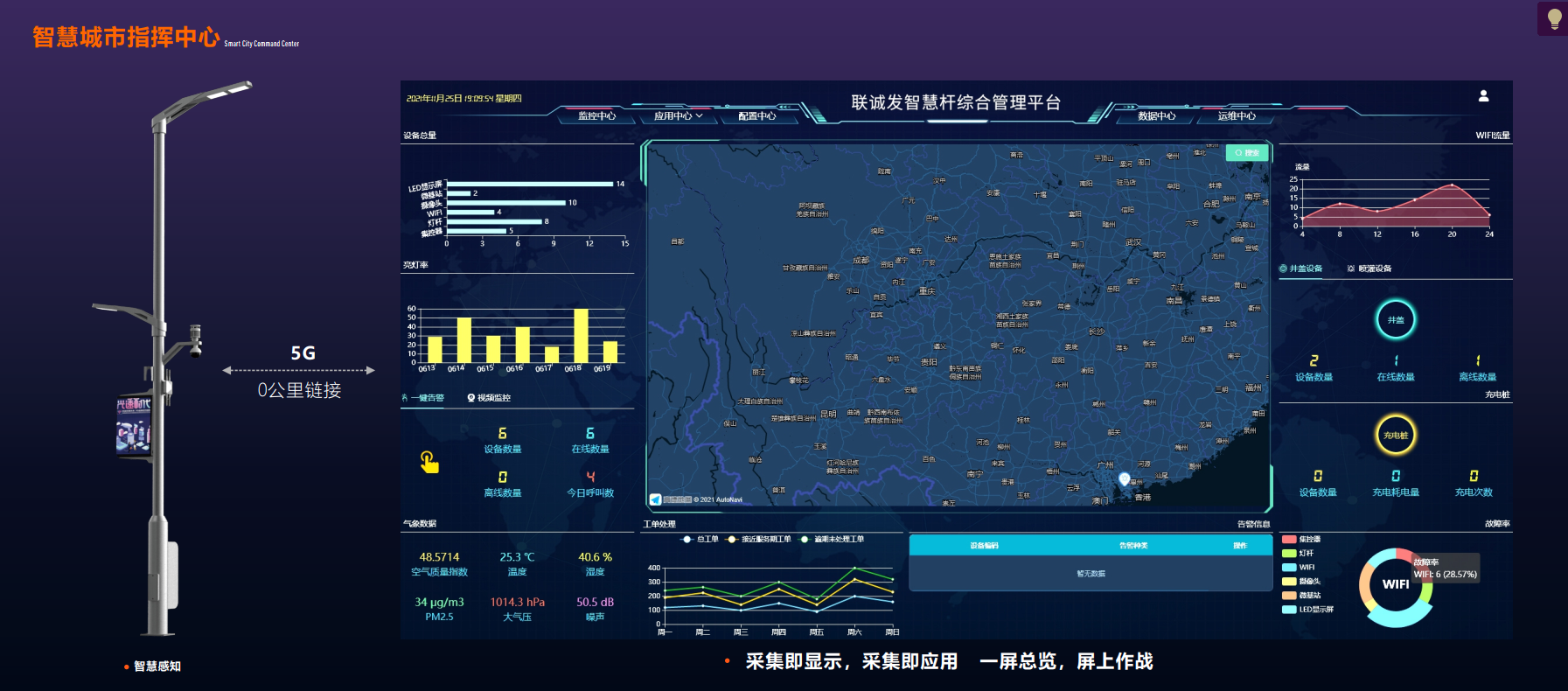Click the 井盖 circular device icon
The width and height of the screenshot is (1568, 691).
click(x=1396, y=320)
